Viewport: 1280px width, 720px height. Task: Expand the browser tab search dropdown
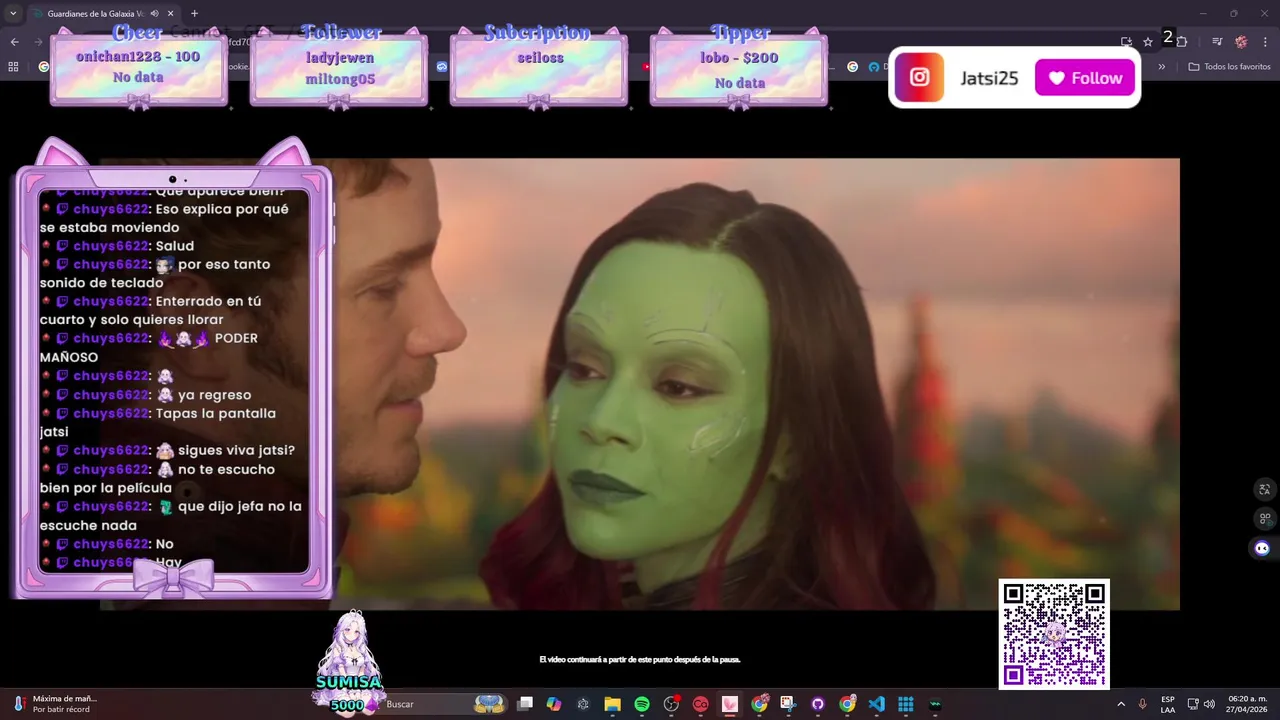tap(12, 14)
